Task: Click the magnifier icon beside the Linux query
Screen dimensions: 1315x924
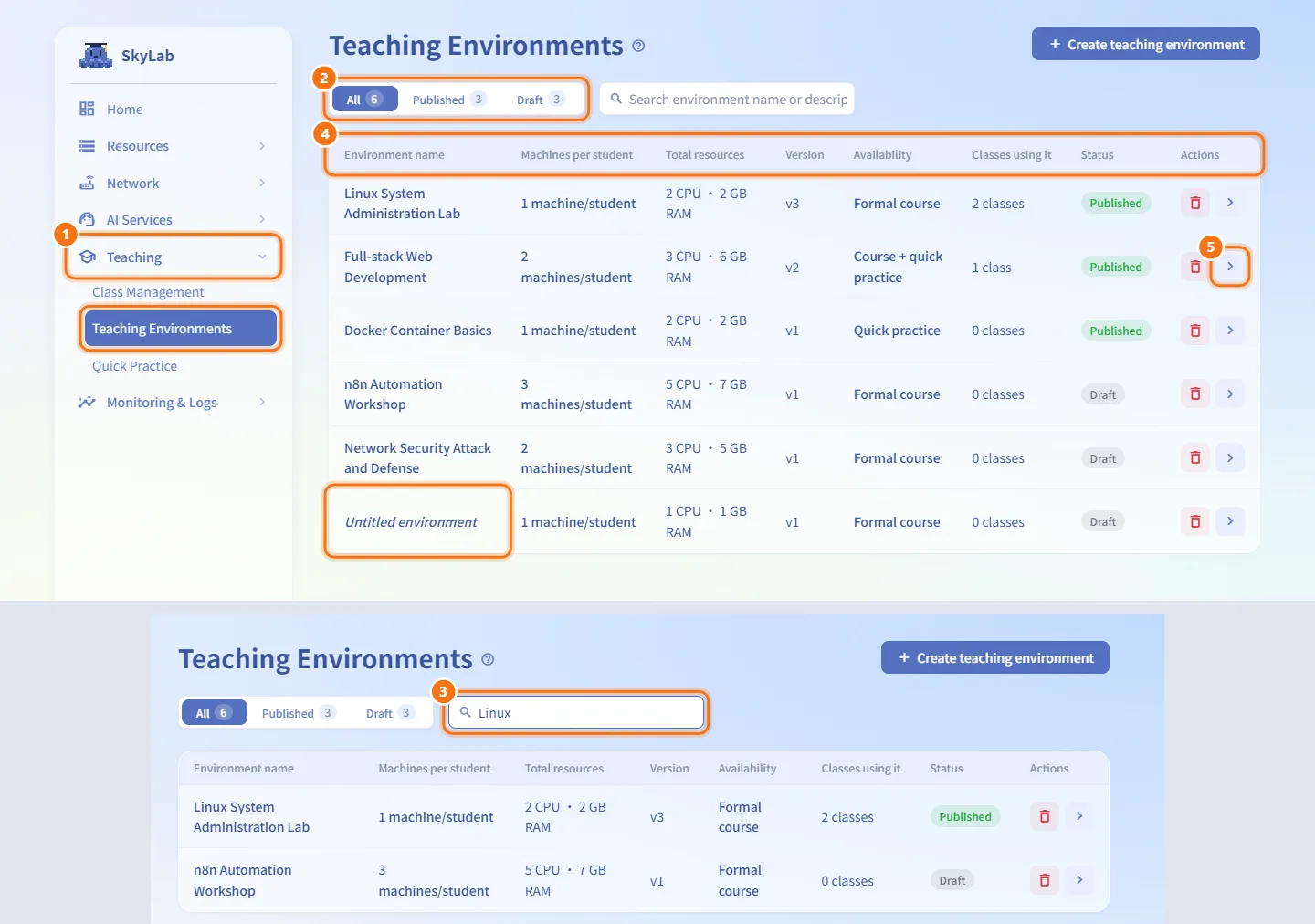Action: 465,712
